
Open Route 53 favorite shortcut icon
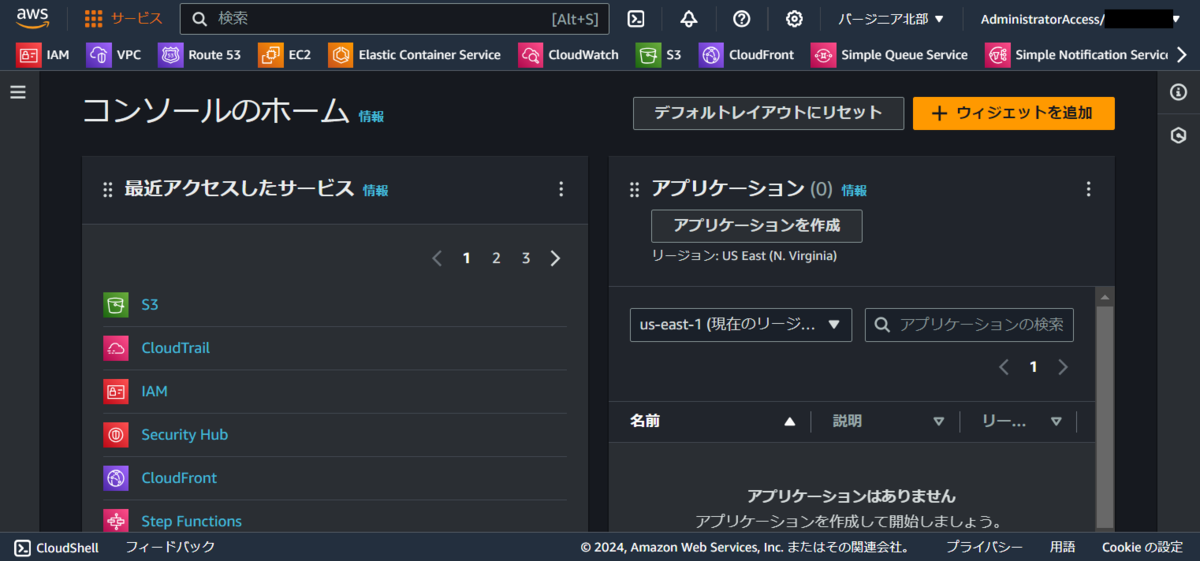(x=171, y=55)
